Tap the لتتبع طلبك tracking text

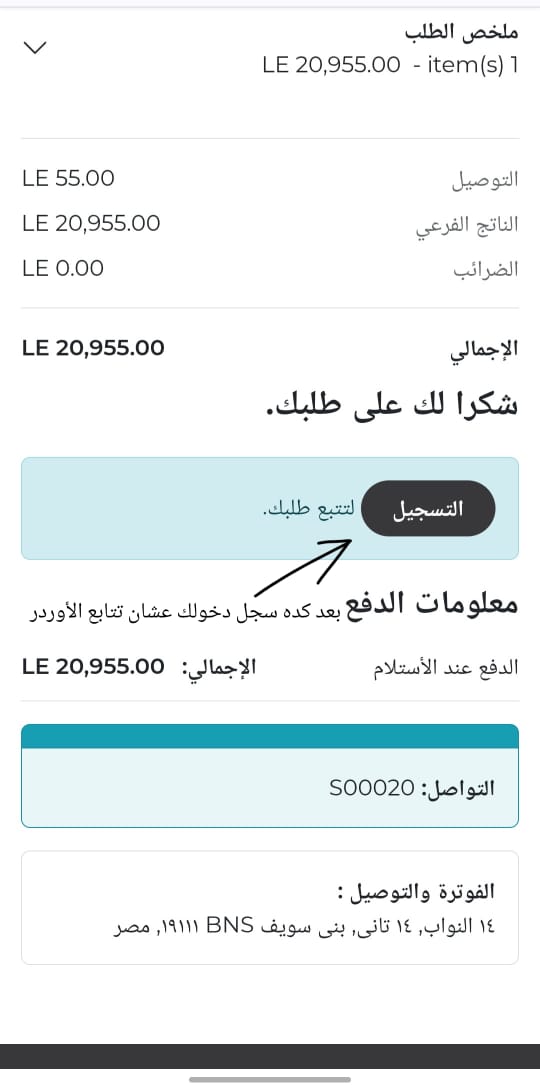click(x=309, y=509)
